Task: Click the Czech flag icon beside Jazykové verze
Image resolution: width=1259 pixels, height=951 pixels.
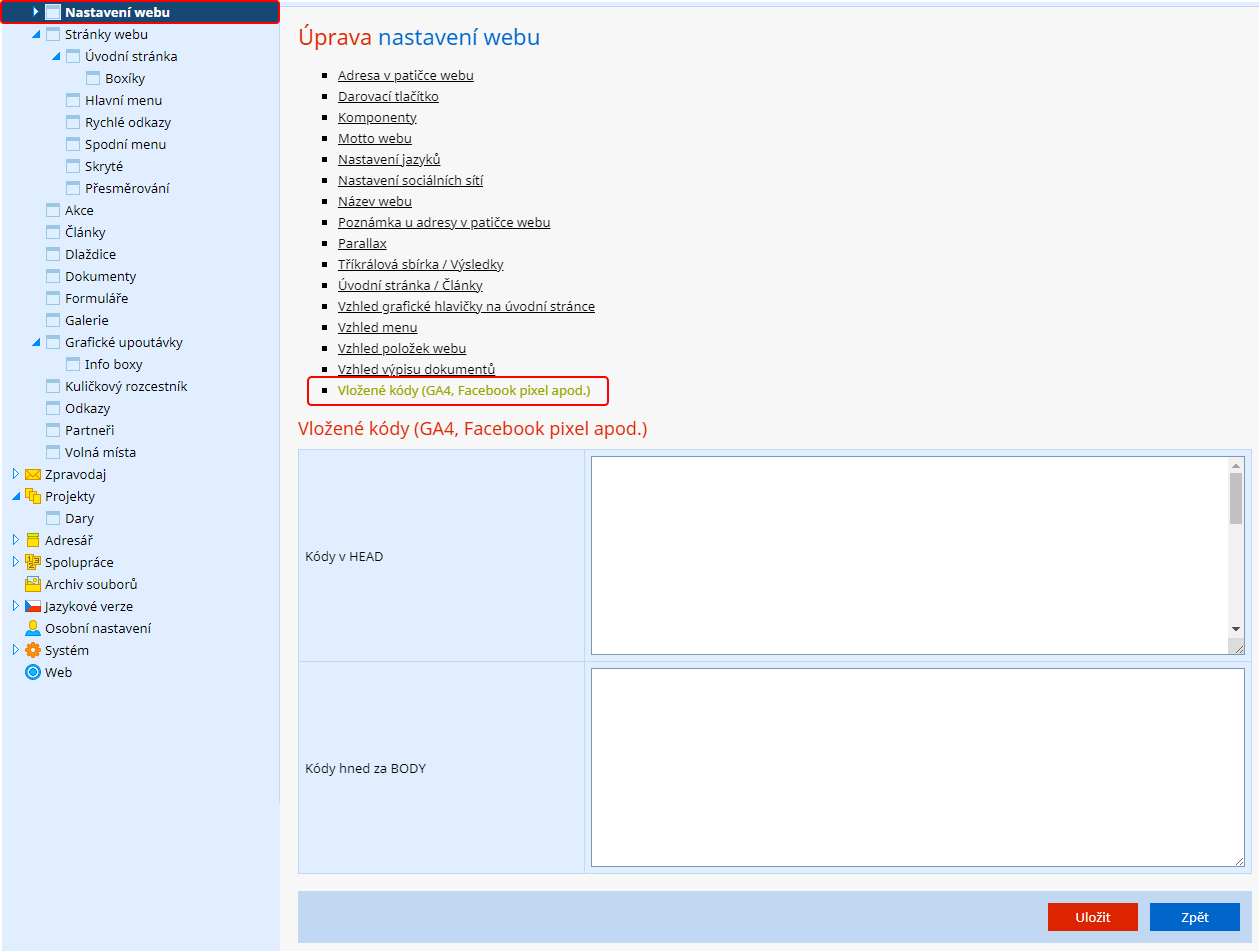Action: tap(33, 606)
